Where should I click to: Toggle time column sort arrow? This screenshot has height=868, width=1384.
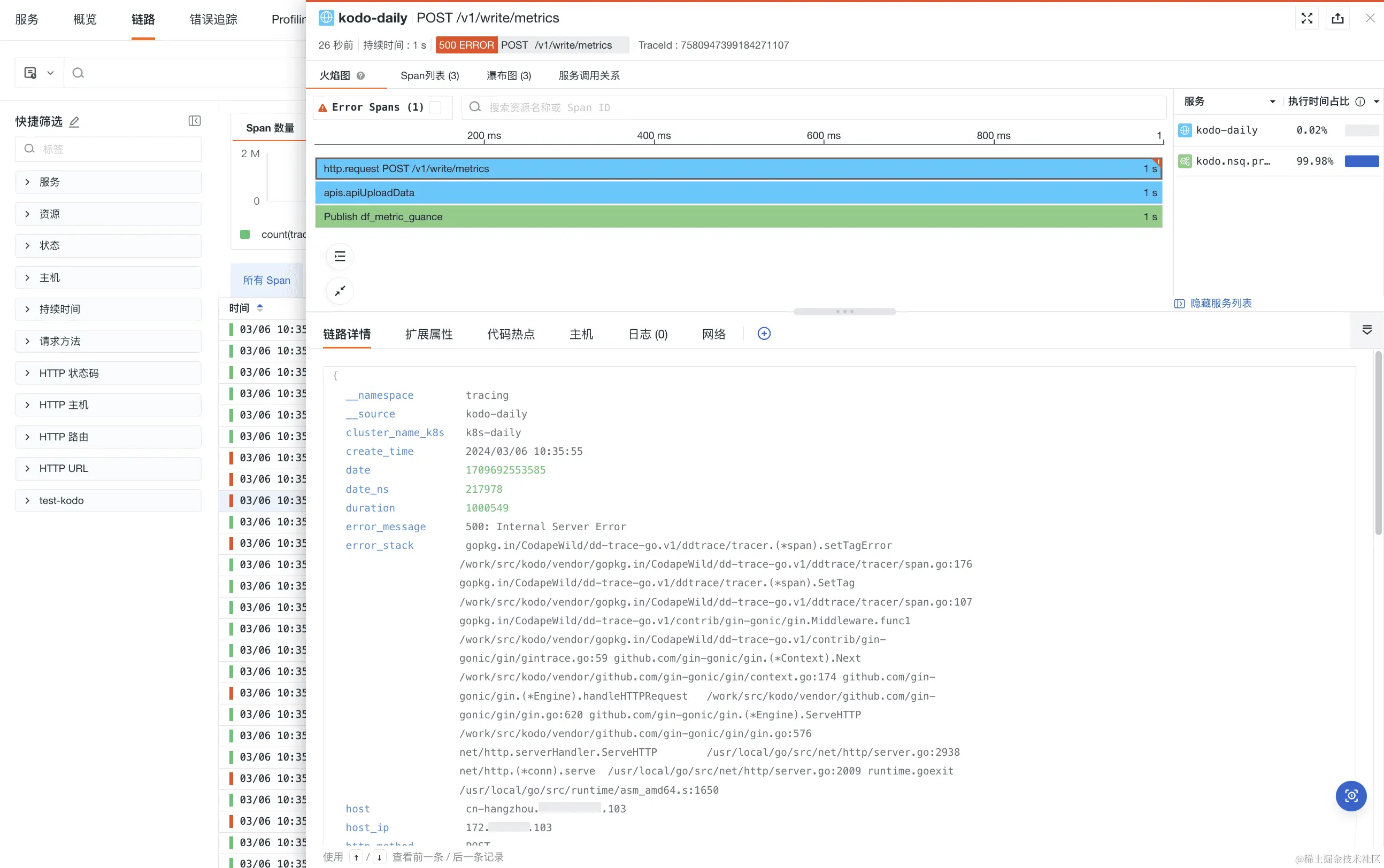click(259, 308)
